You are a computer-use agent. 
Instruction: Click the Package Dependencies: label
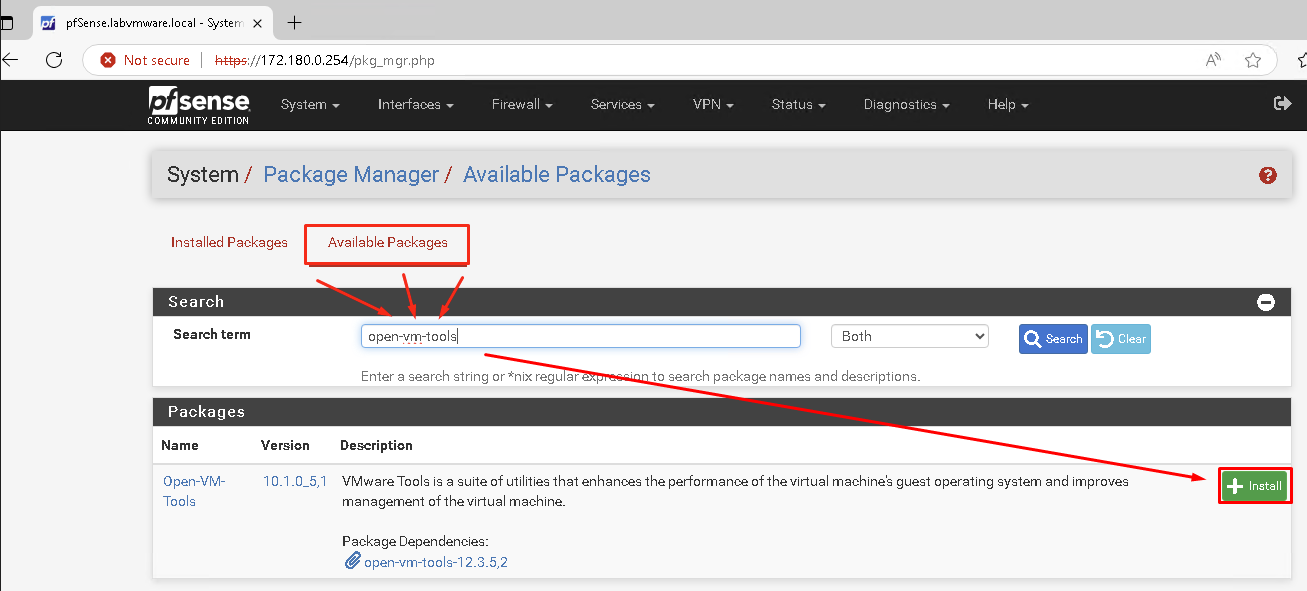coord(415,541)
